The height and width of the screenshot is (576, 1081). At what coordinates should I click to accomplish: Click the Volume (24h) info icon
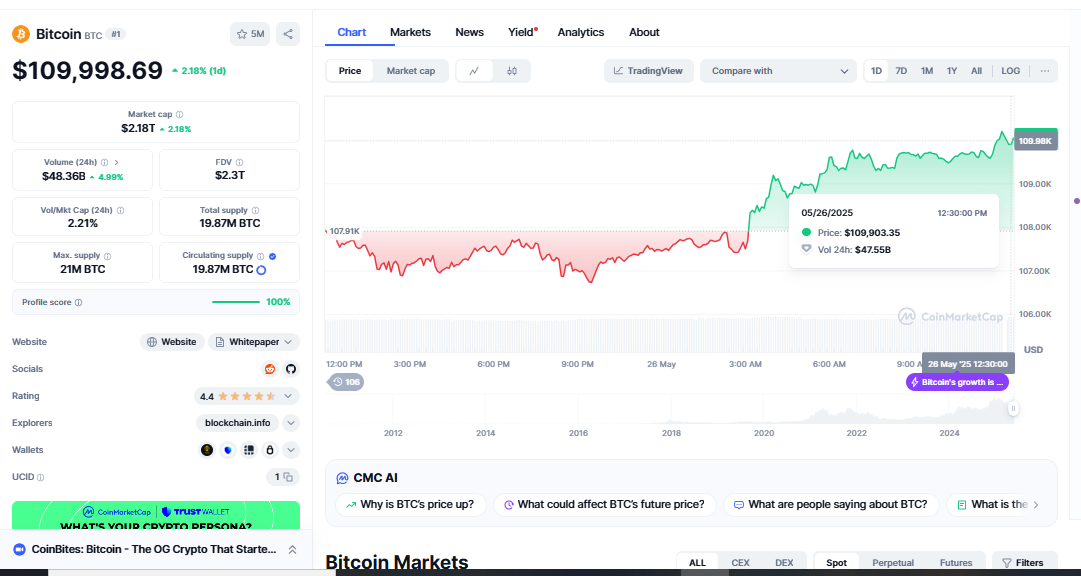coord(104,163)
